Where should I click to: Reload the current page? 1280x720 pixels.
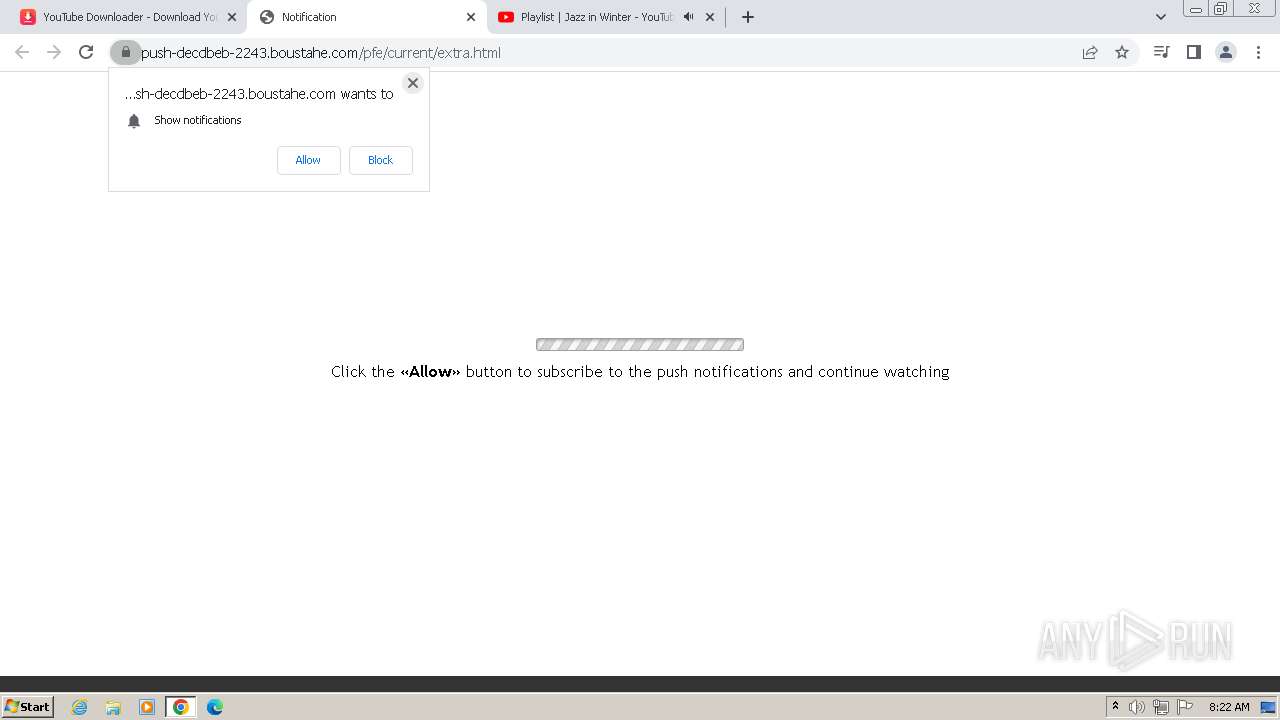click(86, 52)
